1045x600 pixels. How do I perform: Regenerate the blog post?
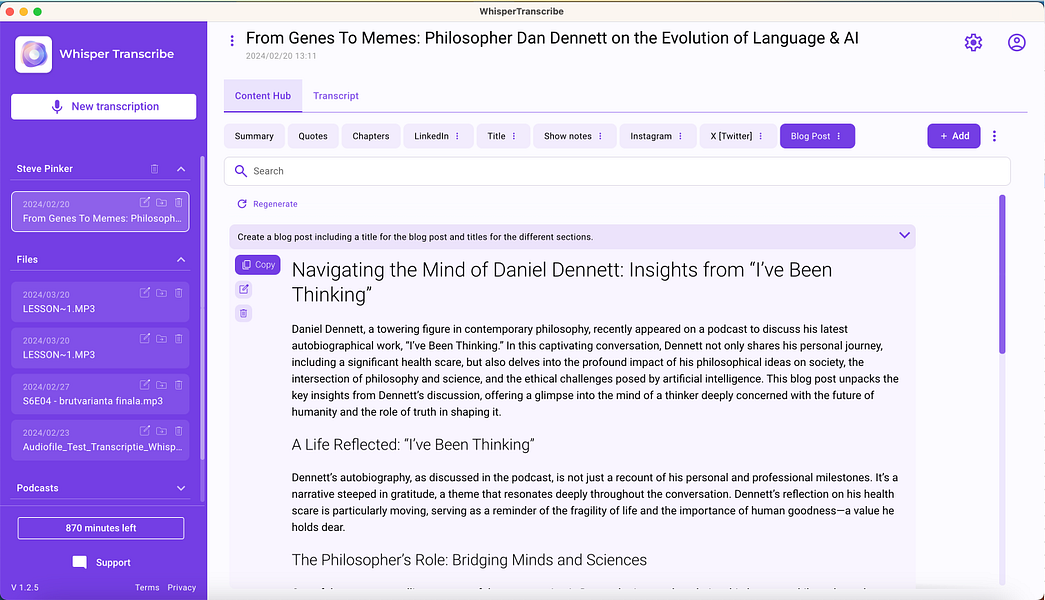(267, 204)
